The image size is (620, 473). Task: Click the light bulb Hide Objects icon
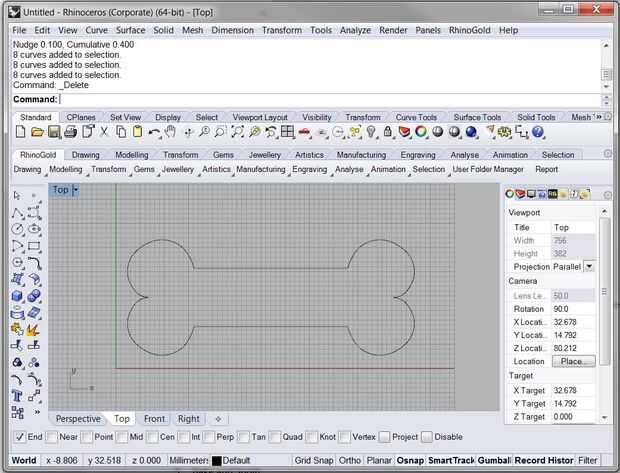[371, 132]
